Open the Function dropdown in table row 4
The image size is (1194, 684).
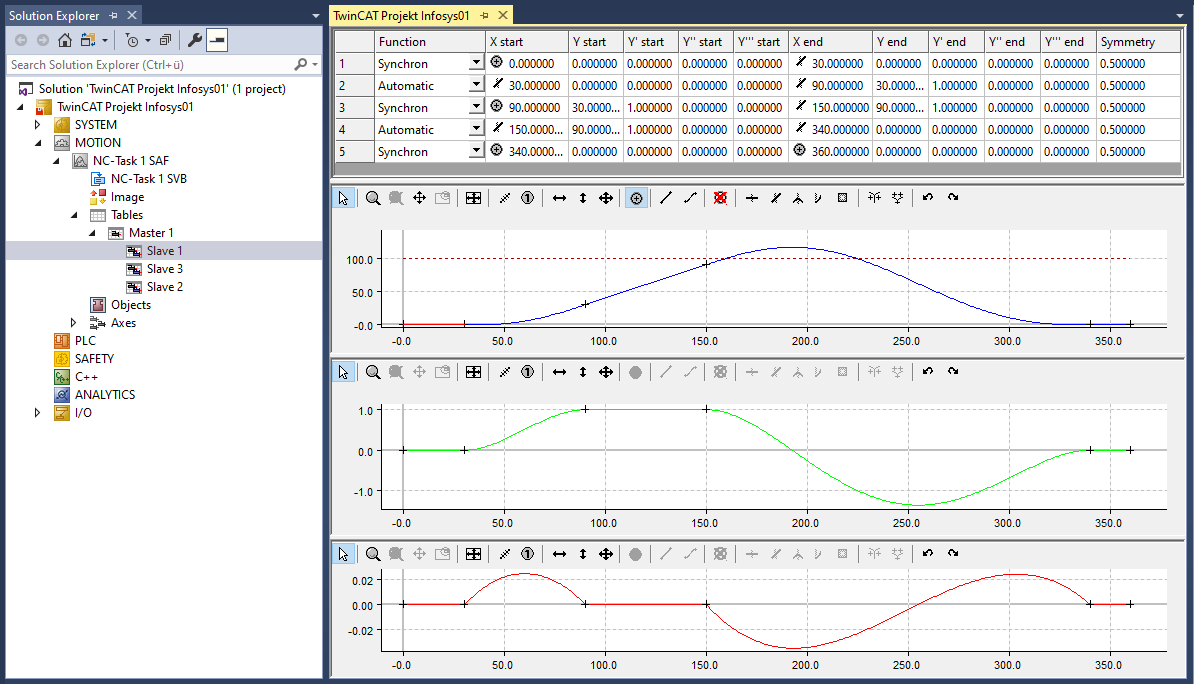(476, 129)
